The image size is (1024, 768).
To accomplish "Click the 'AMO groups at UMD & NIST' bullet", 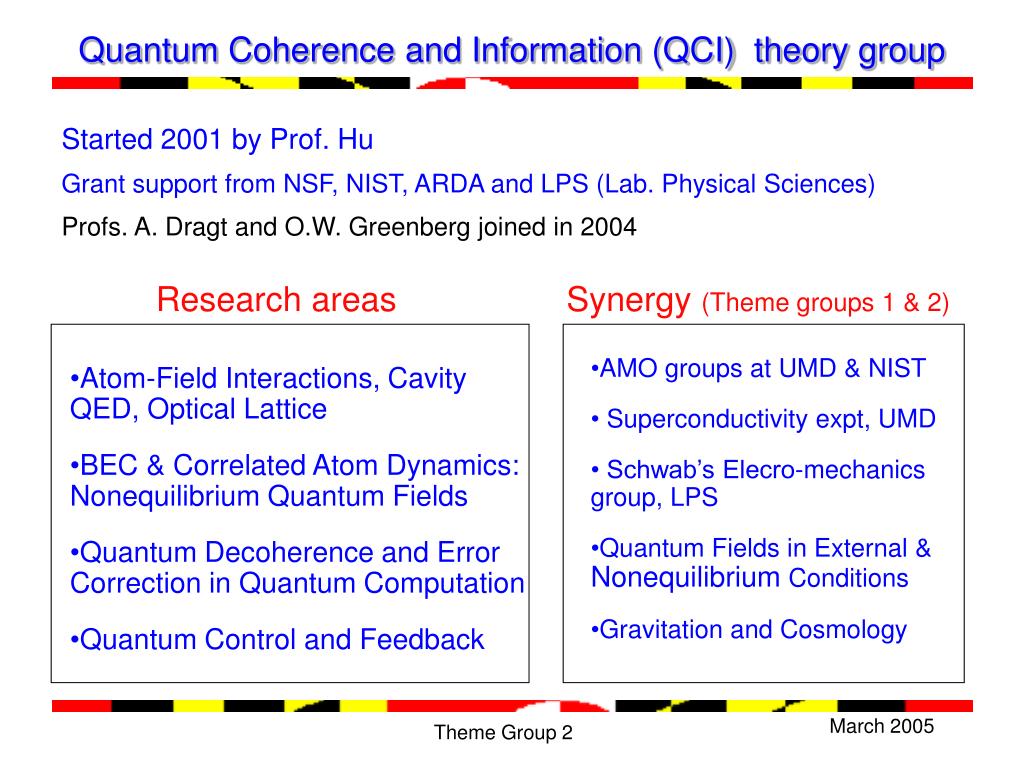I will click(758, 368).
